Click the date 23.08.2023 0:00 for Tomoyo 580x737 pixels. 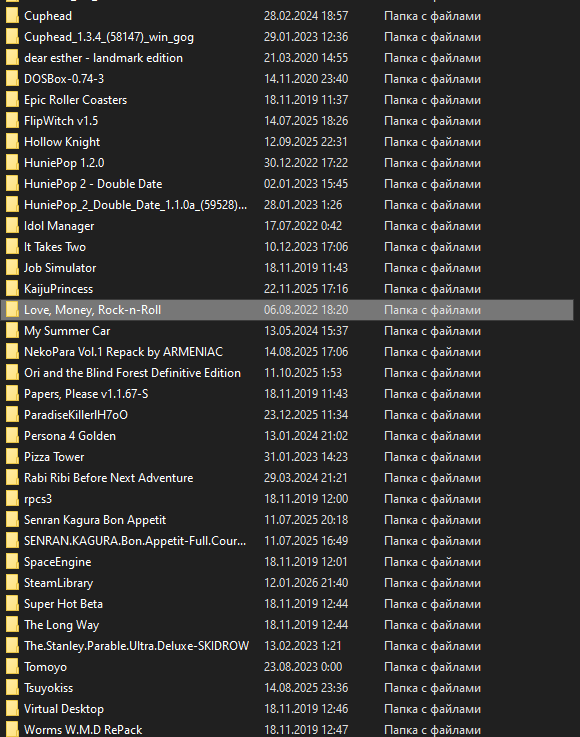(x=303, y=667)
